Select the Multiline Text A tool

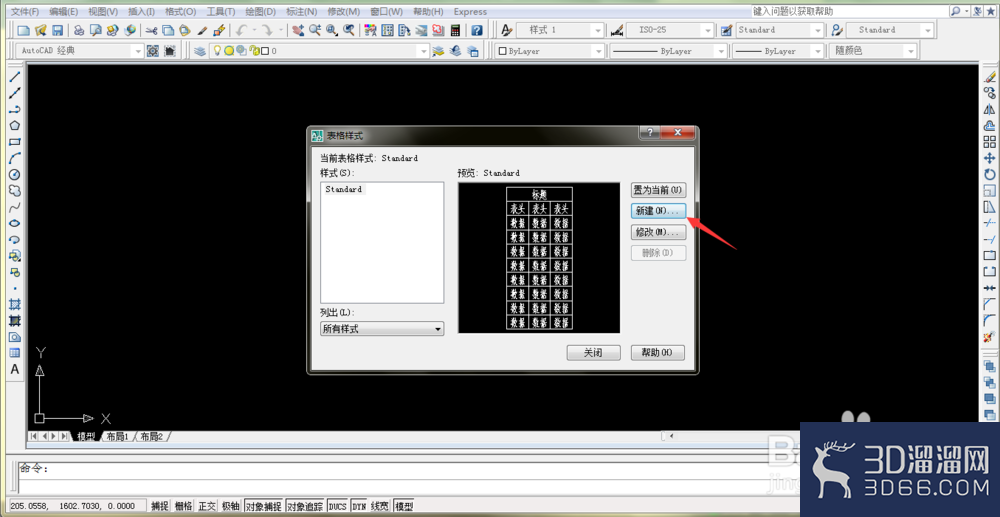coord(15,370)
